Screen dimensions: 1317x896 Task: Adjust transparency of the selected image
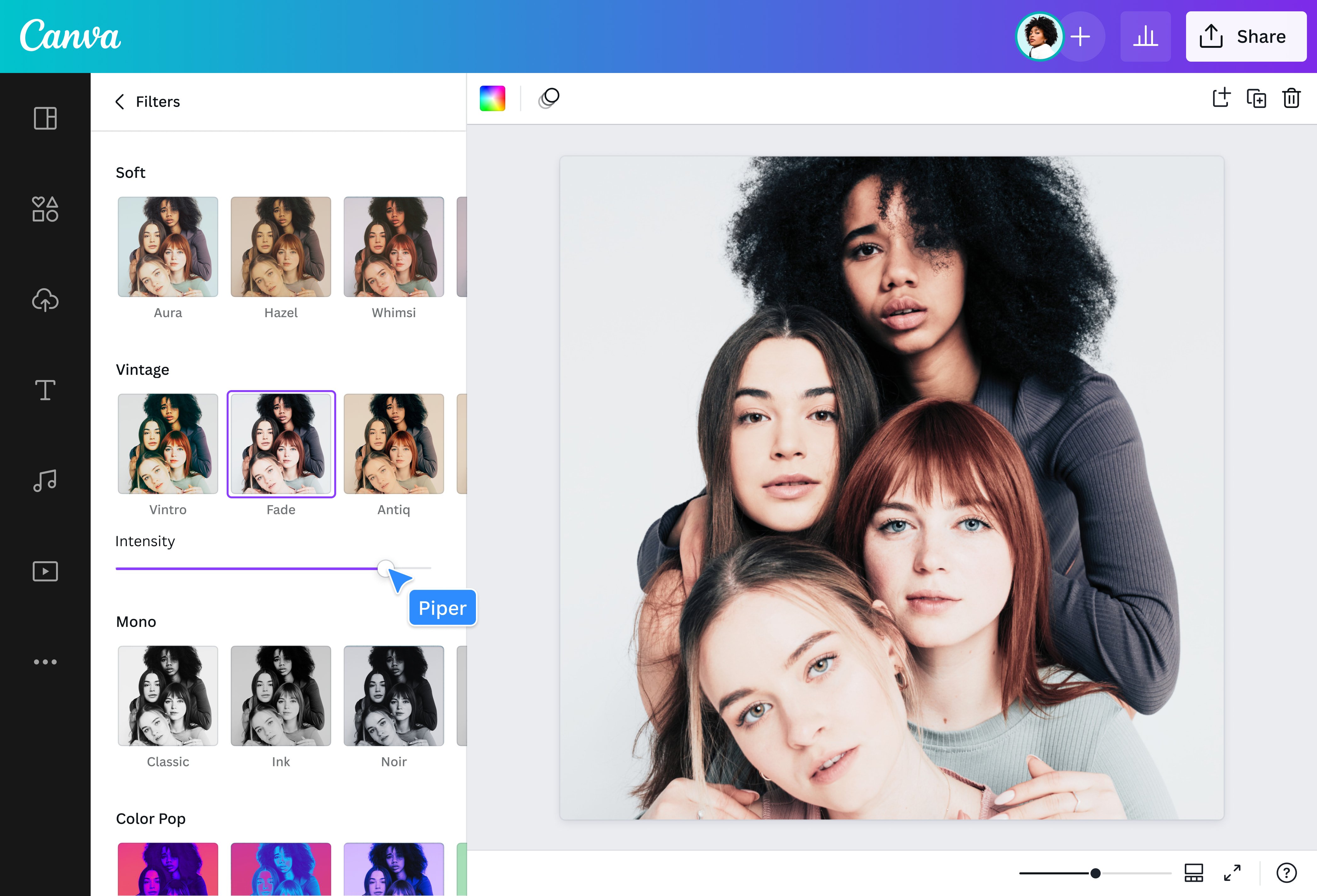pos(548,98)
